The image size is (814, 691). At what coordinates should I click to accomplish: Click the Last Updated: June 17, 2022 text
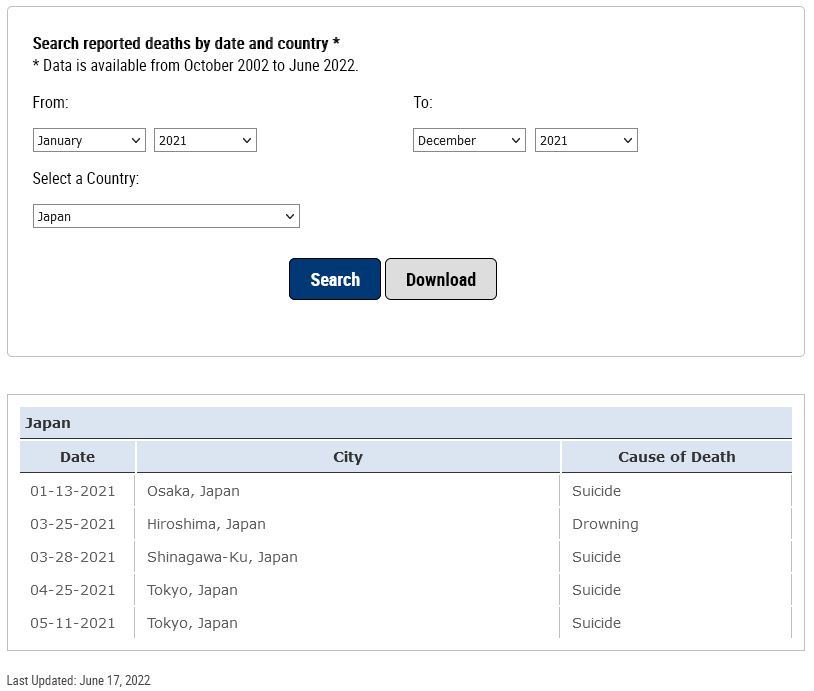[78, 680]
